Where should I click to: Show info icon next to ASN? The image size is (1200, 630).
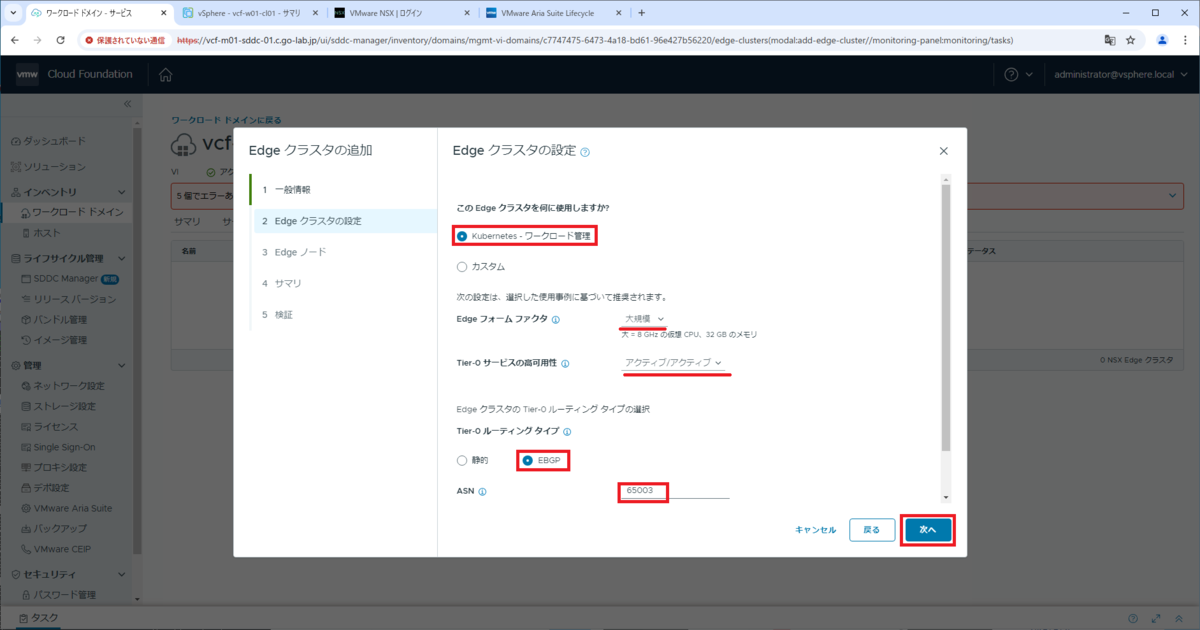point(482,492)
